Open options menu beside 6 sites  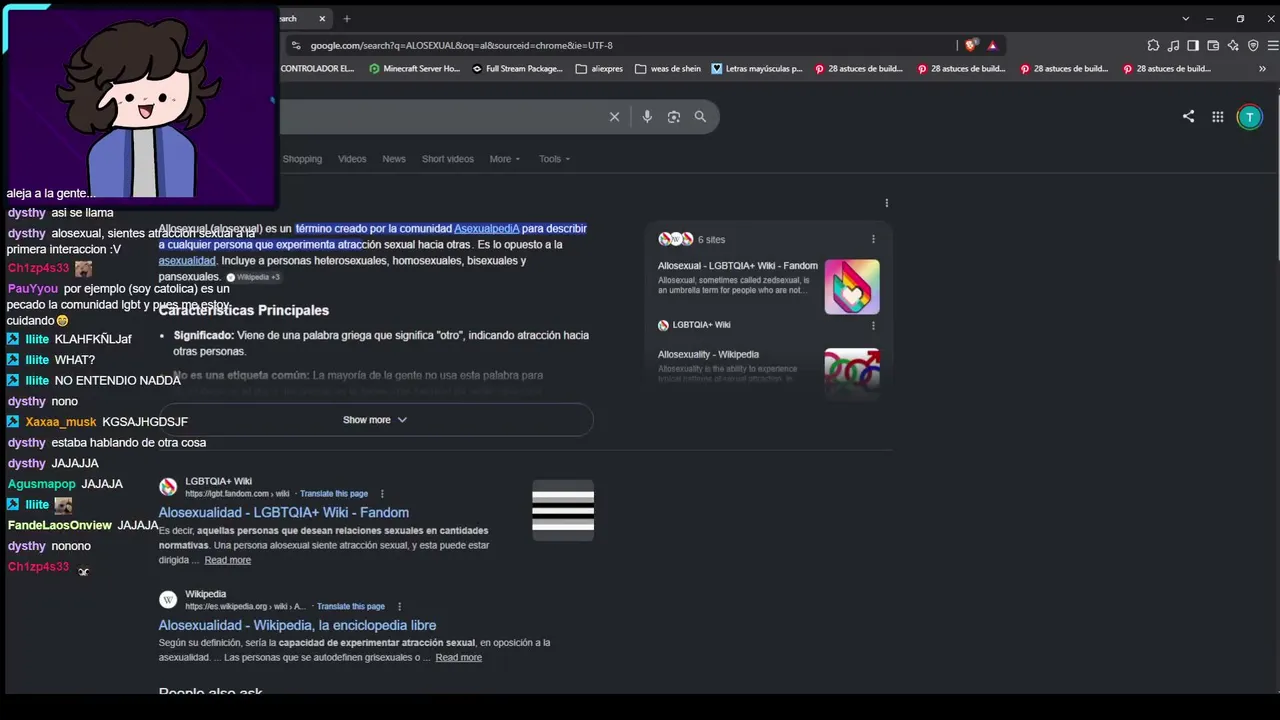(x=873, y=239)
